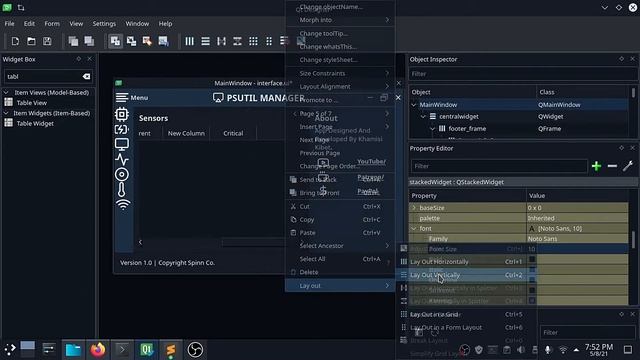Select the disk icon in form sidebar
640x360 pixels.
(x=122, y=174)
